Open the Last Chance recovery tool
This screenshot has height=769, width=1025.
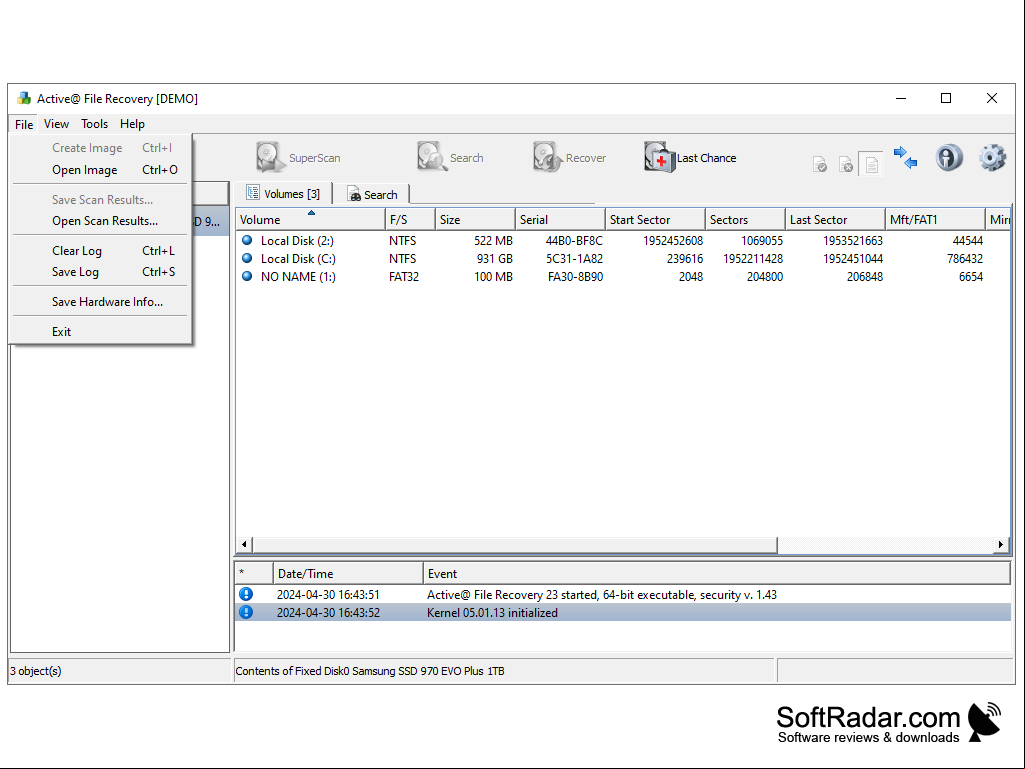[690, 158]
